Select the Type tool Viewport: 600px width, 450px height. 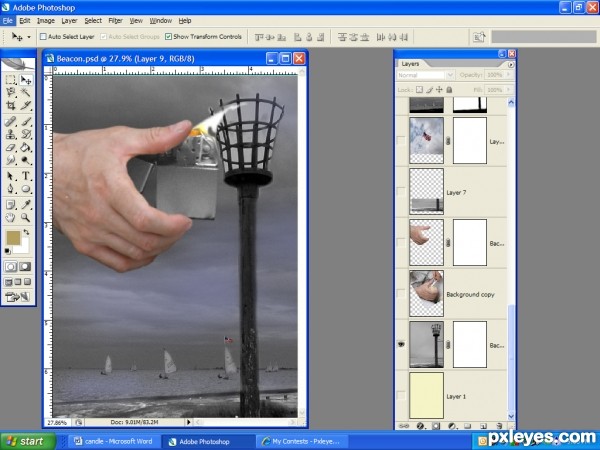tap(26, 176)
